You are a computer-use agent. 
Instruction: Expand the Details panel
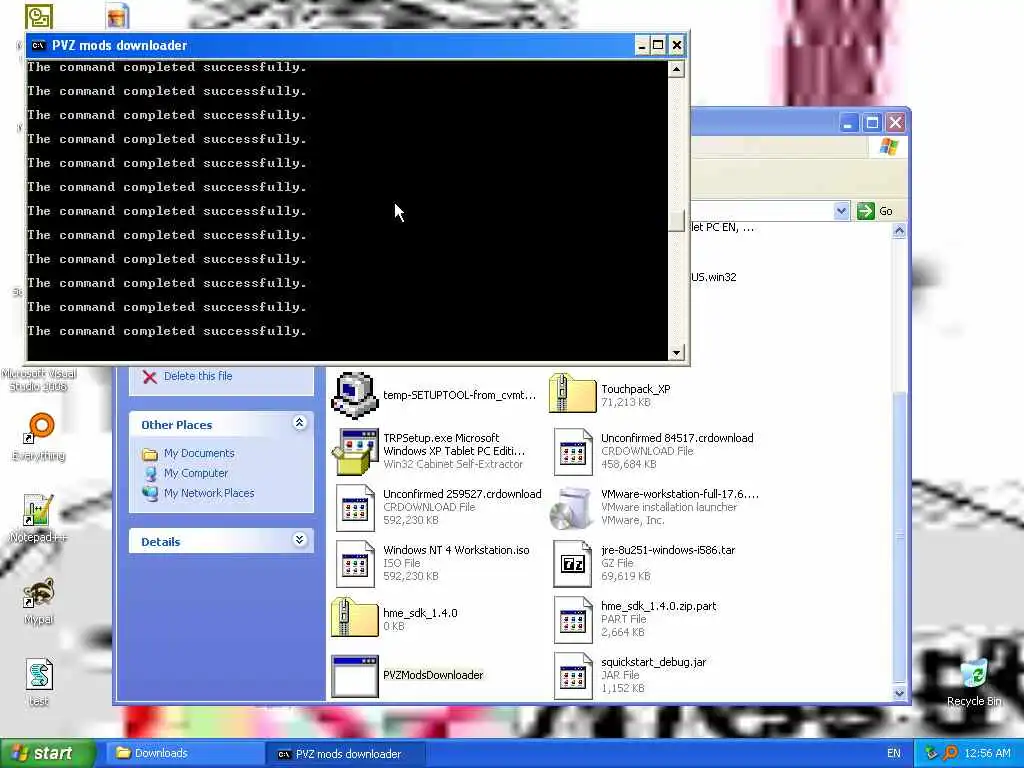(300, 539)
